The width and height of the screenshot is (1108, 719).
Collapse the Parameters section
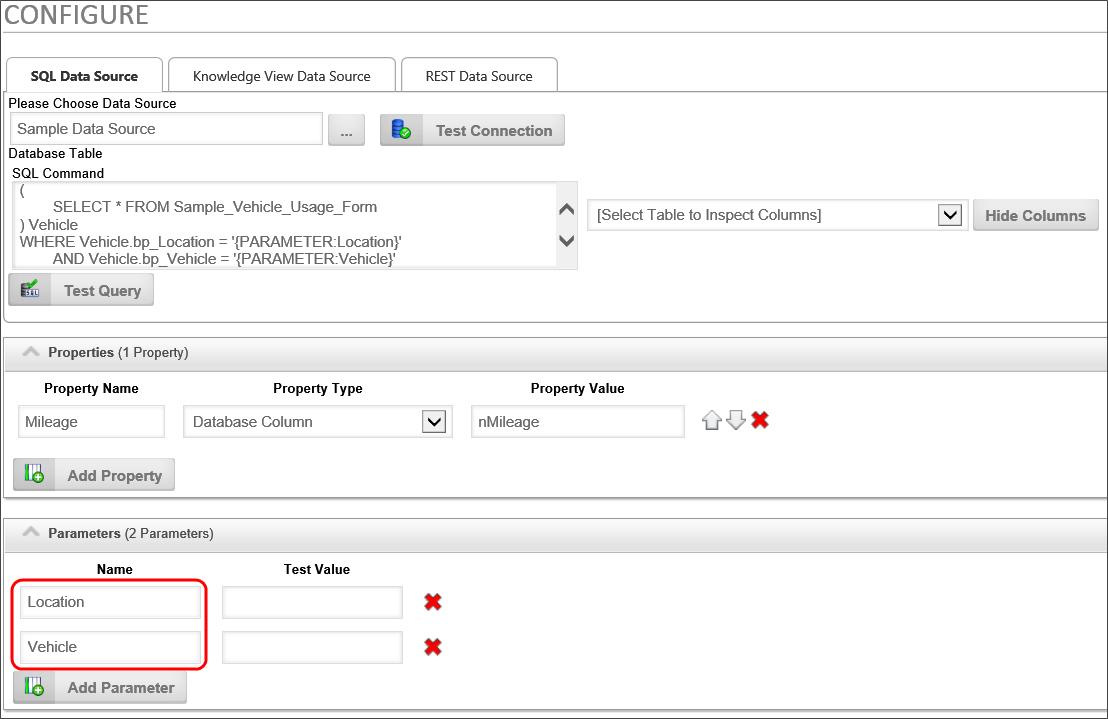pos(31,534)
